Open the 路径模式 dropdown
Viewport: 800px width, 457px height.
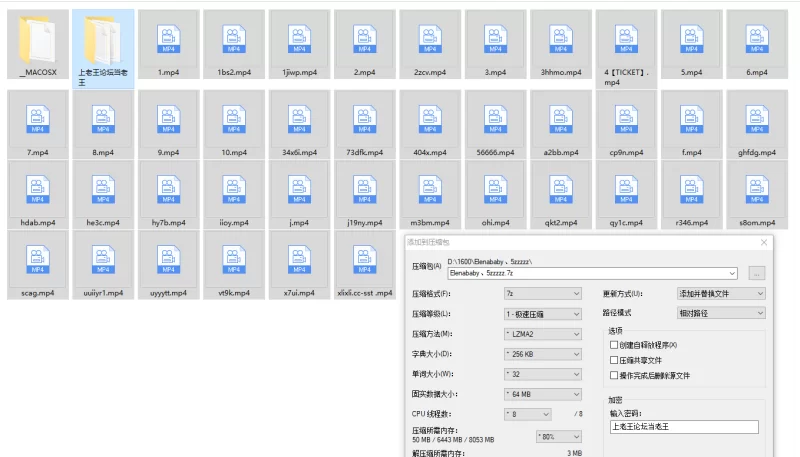pyautogui.click(x=721, y=313)
